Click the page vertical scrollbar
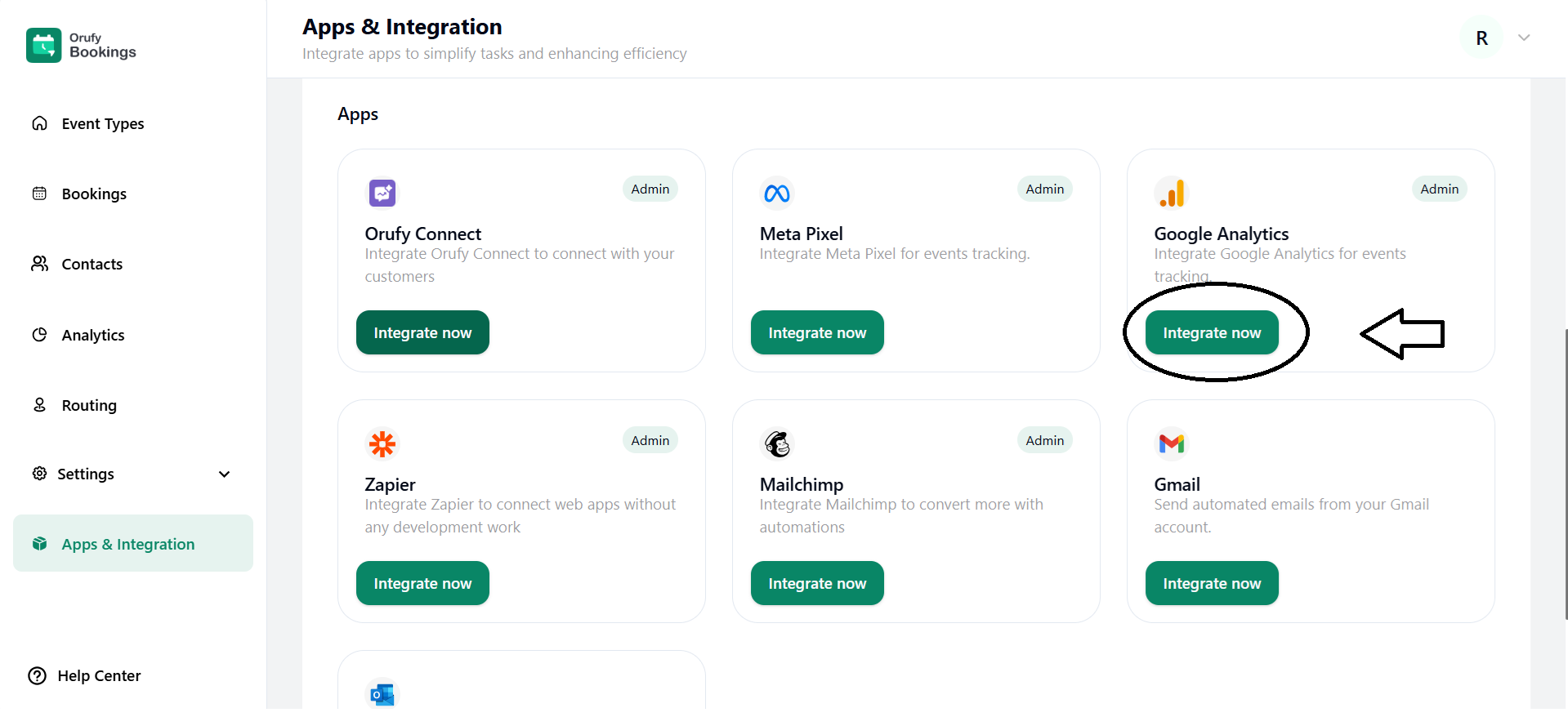Viewport: 1568px width, 717px height. 1565,474
